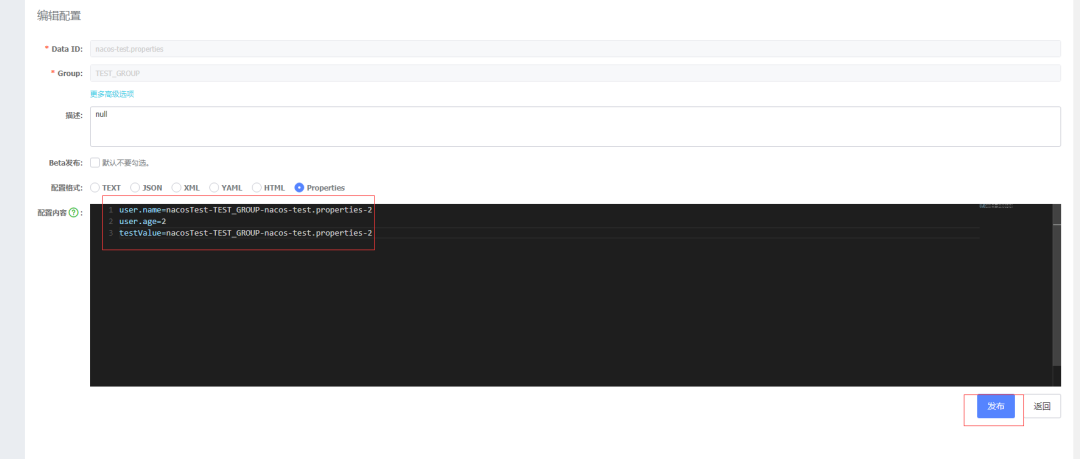Select the TEXT format radio button
The image size is (1080, 459).
pyautogui.click(x=95, y=187)
